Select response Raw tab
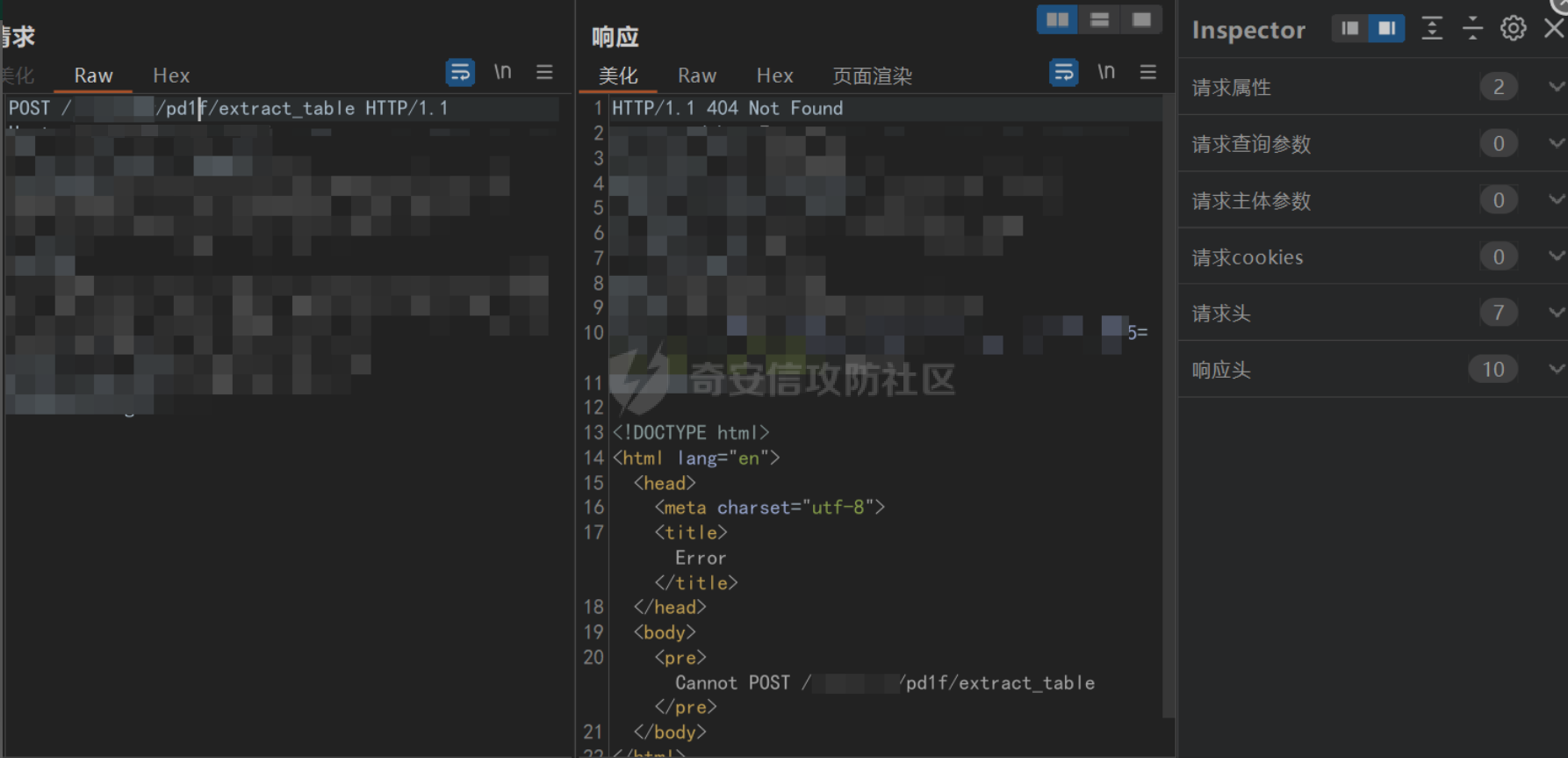 697,76
